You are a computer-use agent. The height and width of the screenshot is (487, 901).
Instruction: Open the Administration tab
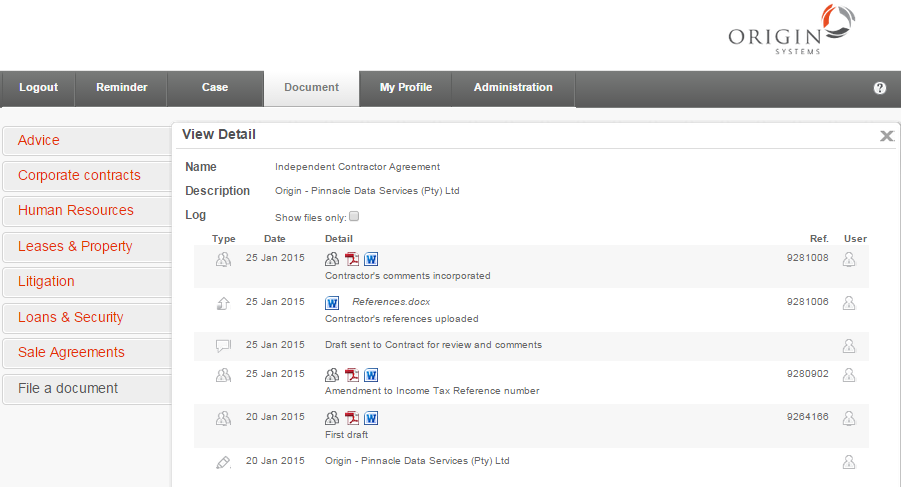pos(513,88)
